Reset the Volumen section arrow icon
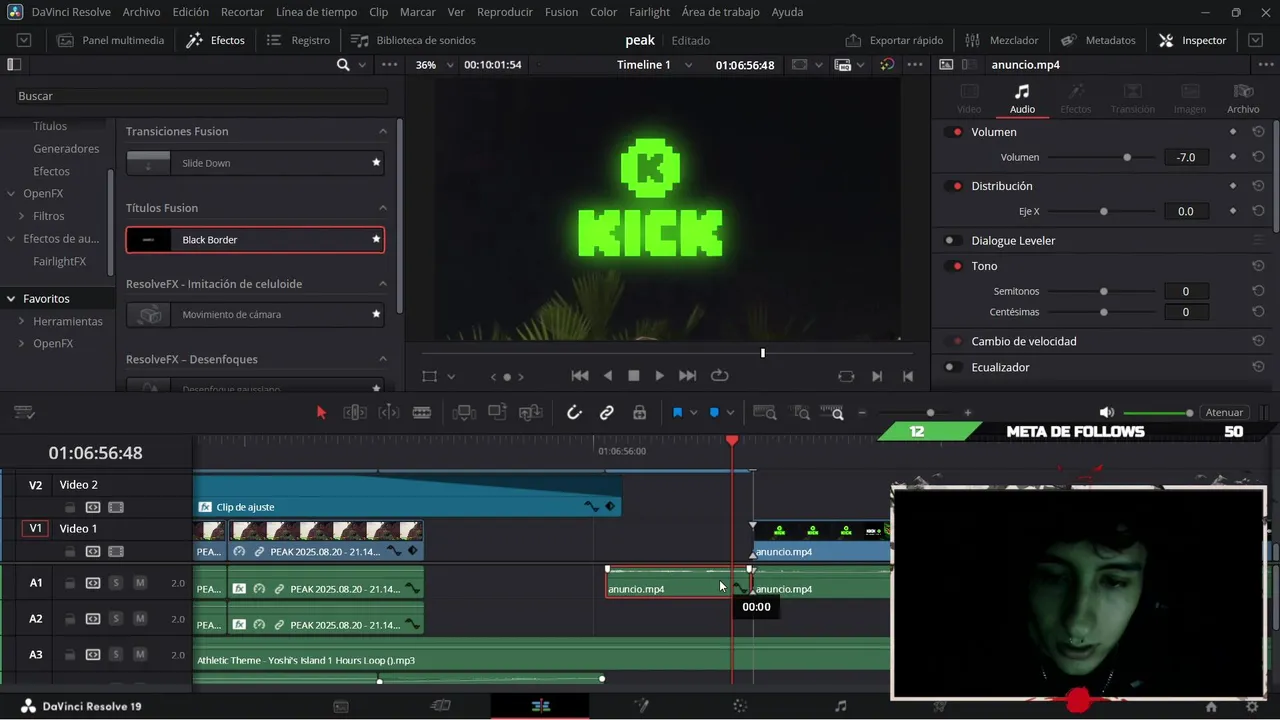This screenshot has width=1280, height=720. pos(1258,132)
